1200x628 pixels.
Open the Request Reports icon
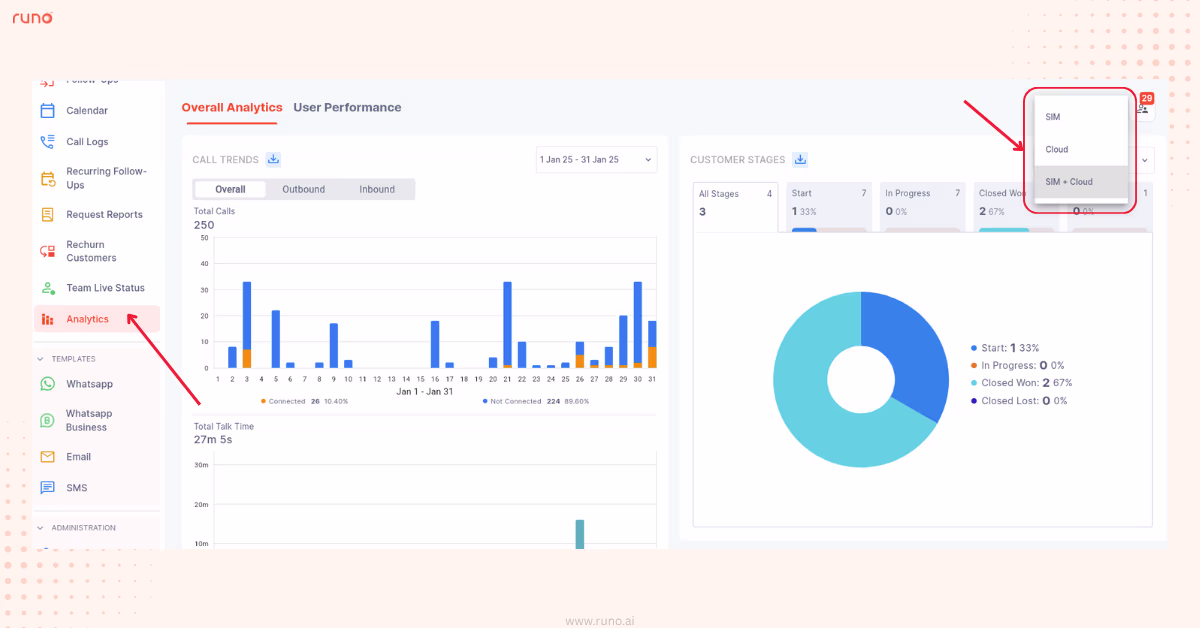tap(47, 215)
